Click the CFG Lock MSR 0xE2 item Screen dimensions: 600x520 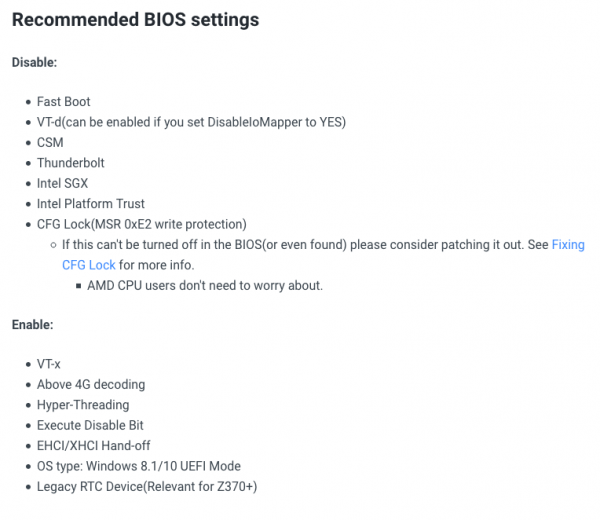pyautogui.click(x=141, y=224)
